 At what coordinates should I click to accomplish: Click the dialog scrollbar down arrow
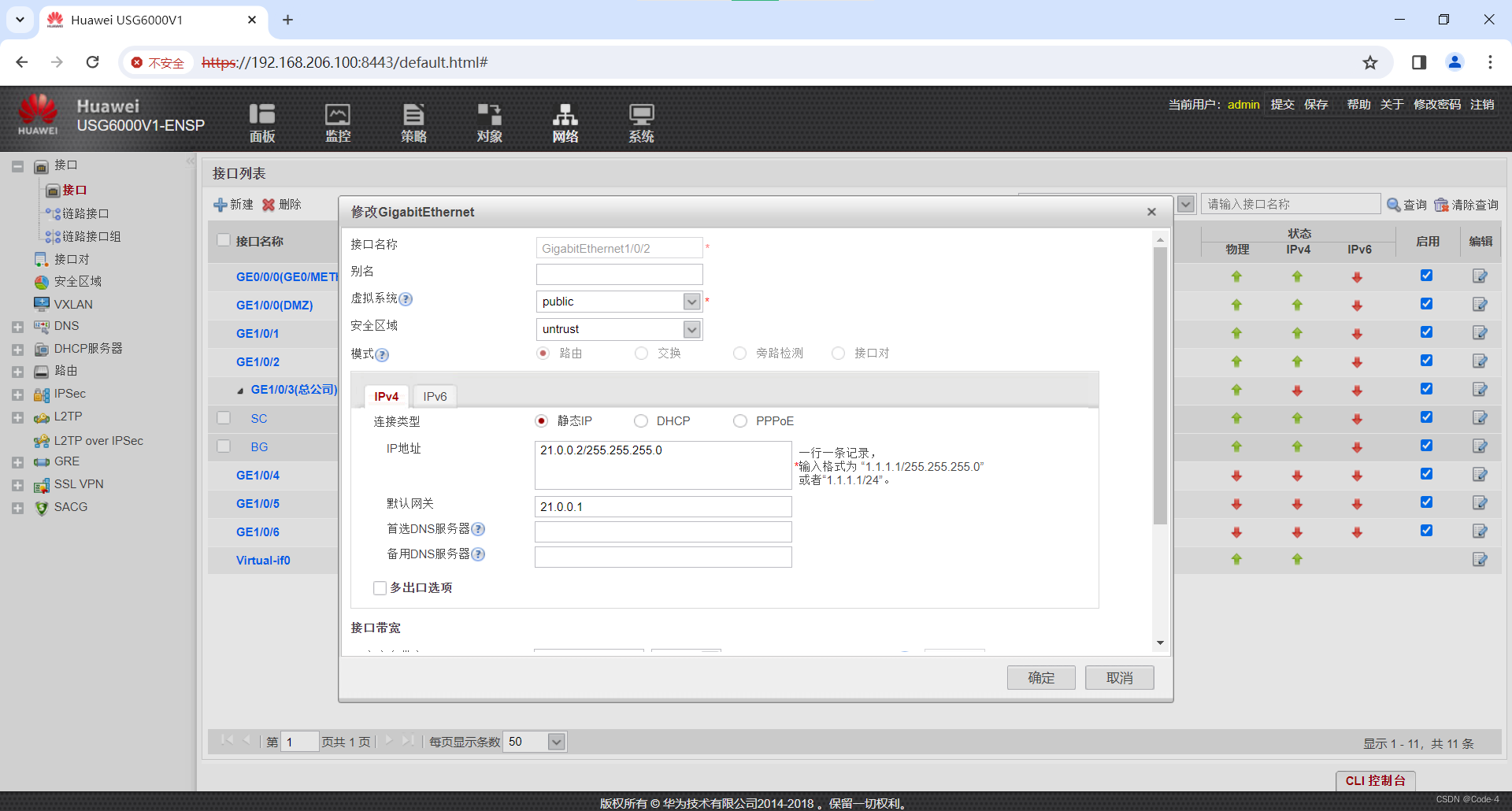pos(1160,643)
